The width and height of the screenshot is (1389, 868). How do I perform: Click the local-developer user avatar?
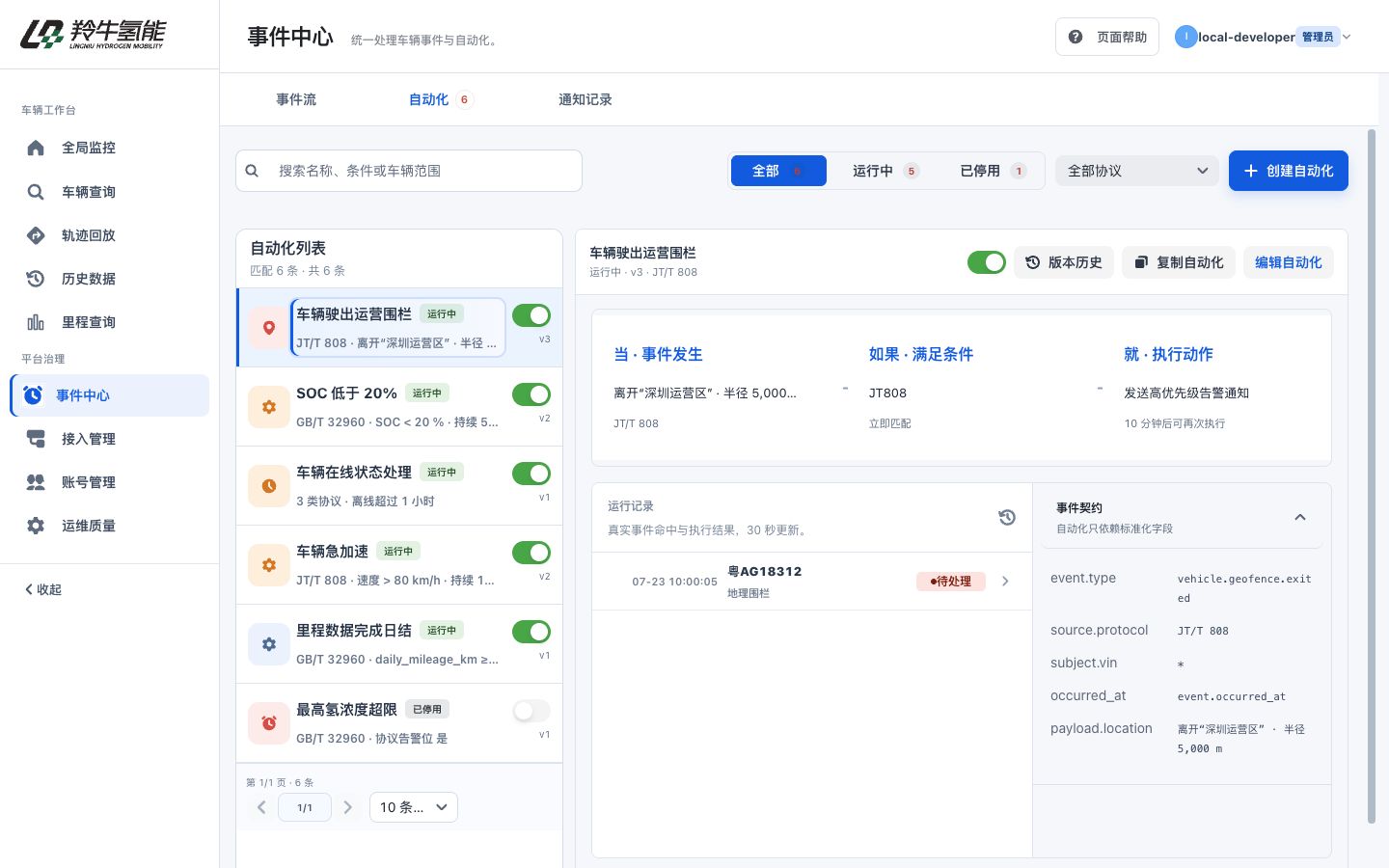click(1185, 37)
